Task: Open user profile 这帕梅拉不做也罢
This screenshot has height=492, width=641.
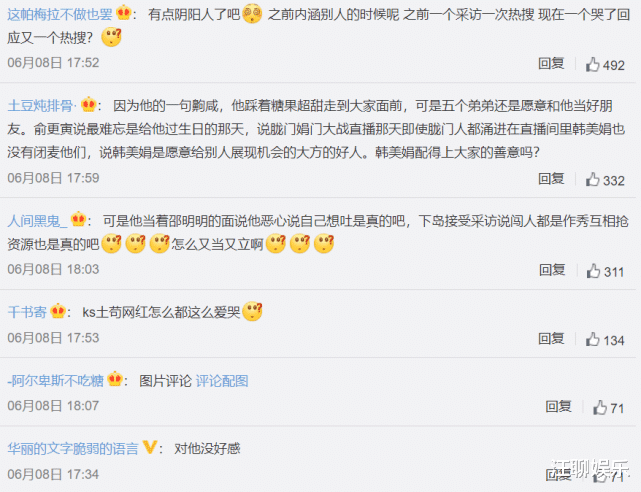Action: click(x=60, y=15)
